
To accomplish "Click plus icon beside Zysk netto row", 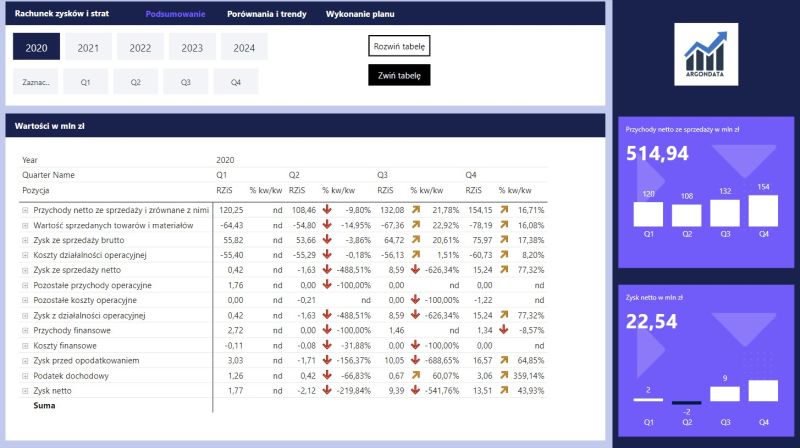I will 25,391.
